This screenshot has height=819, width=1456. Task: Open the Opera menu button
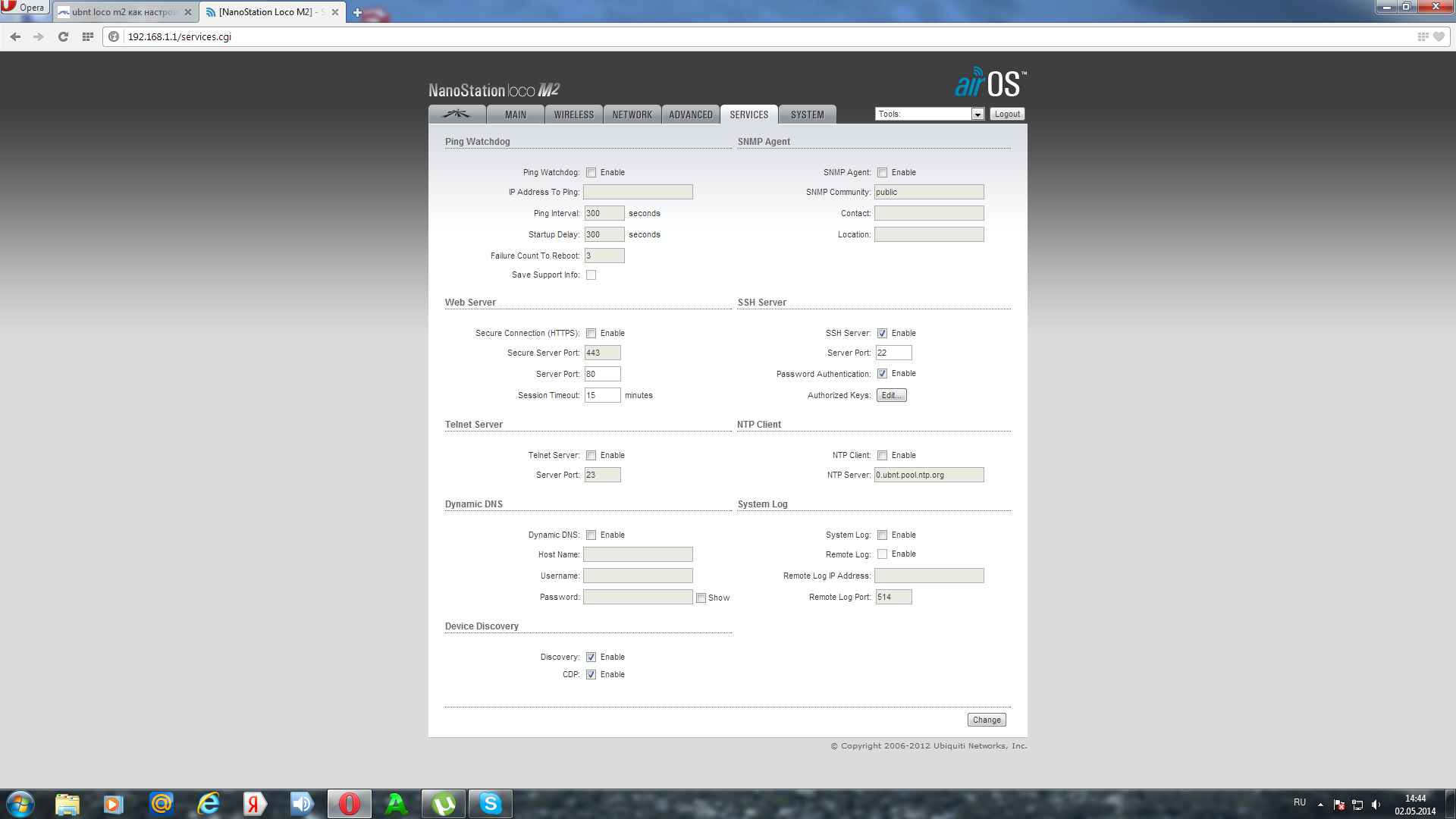24,8
